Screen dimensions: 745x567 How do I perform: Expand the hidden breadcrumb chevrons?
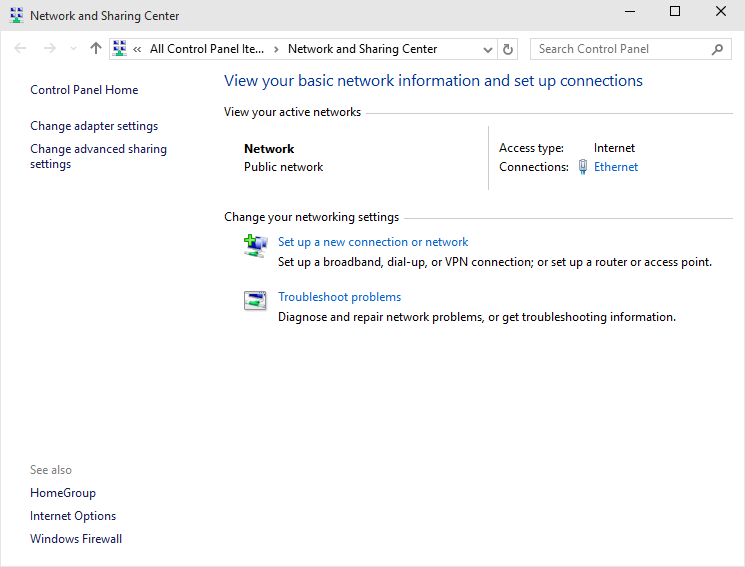137,49
